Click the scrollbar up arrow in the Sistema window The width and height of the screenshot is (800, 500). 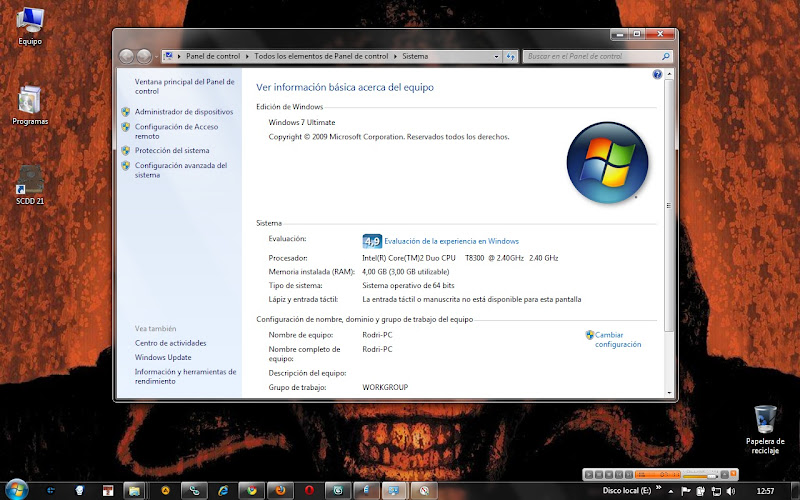click(669, 74)
